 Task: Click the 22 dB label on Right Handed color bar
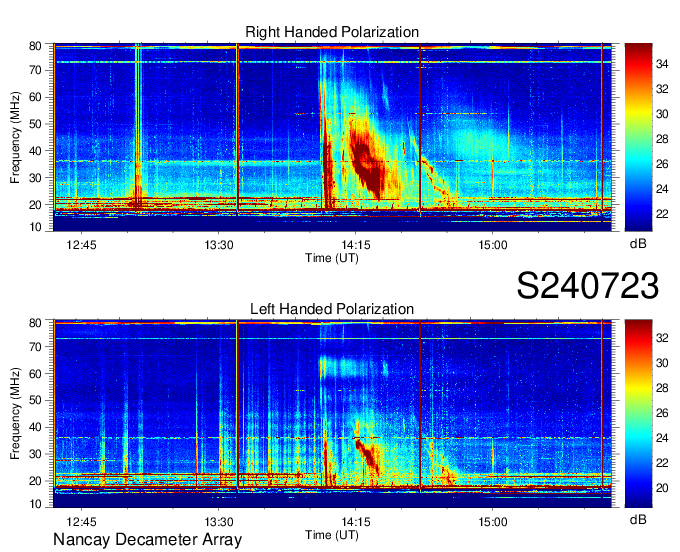(x=662, y=214)
